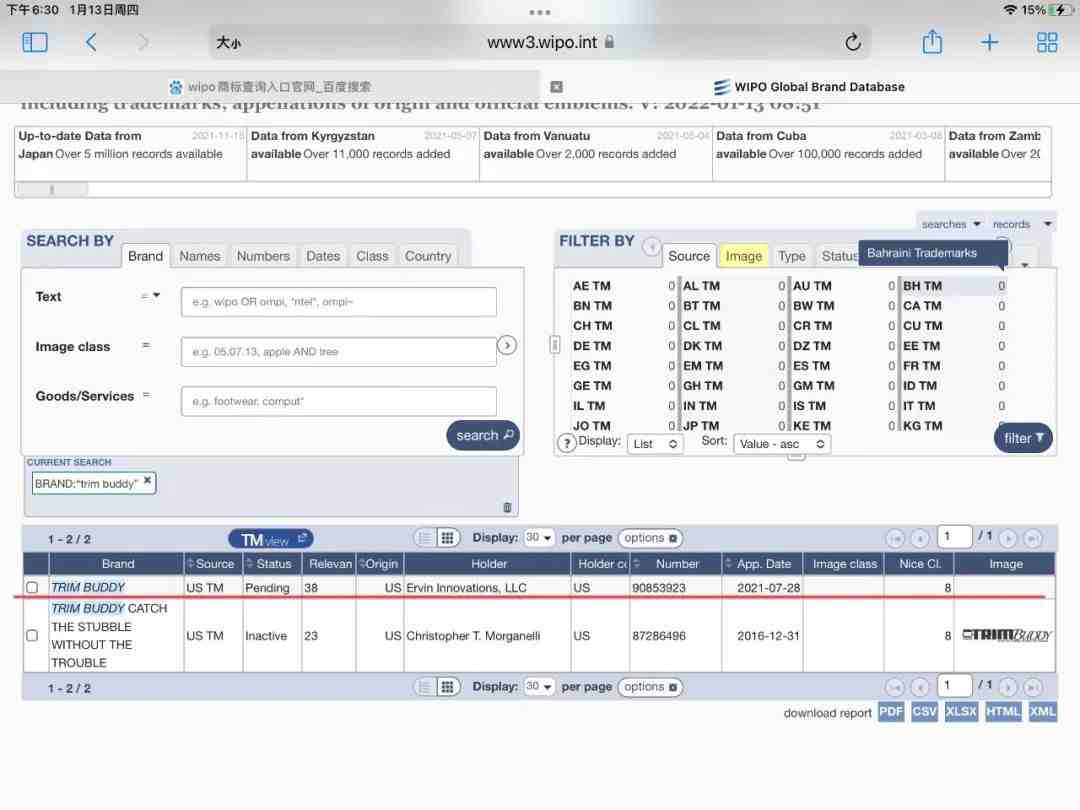Change bottom Display 30 per page dropdown
1080x810 pixels.
[x=539, y=686]
